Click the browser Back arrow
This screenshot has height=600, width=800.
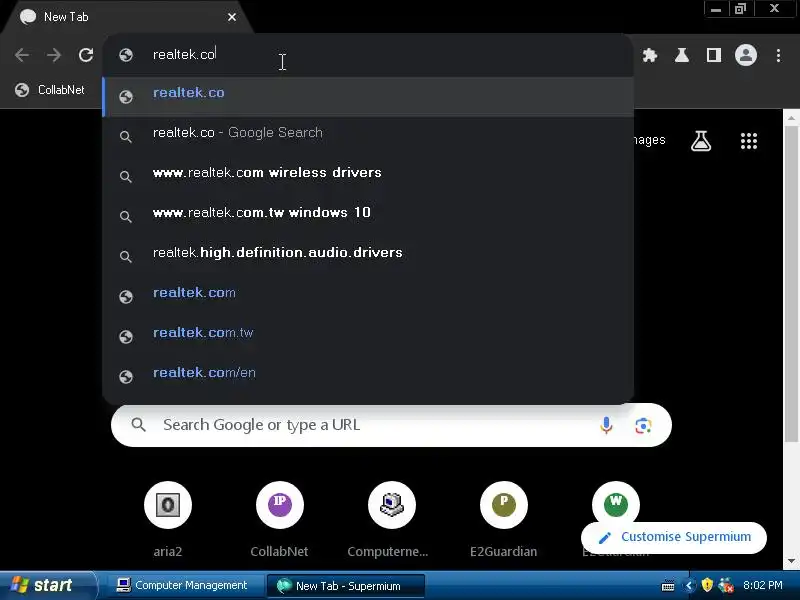tap(22, 55)
